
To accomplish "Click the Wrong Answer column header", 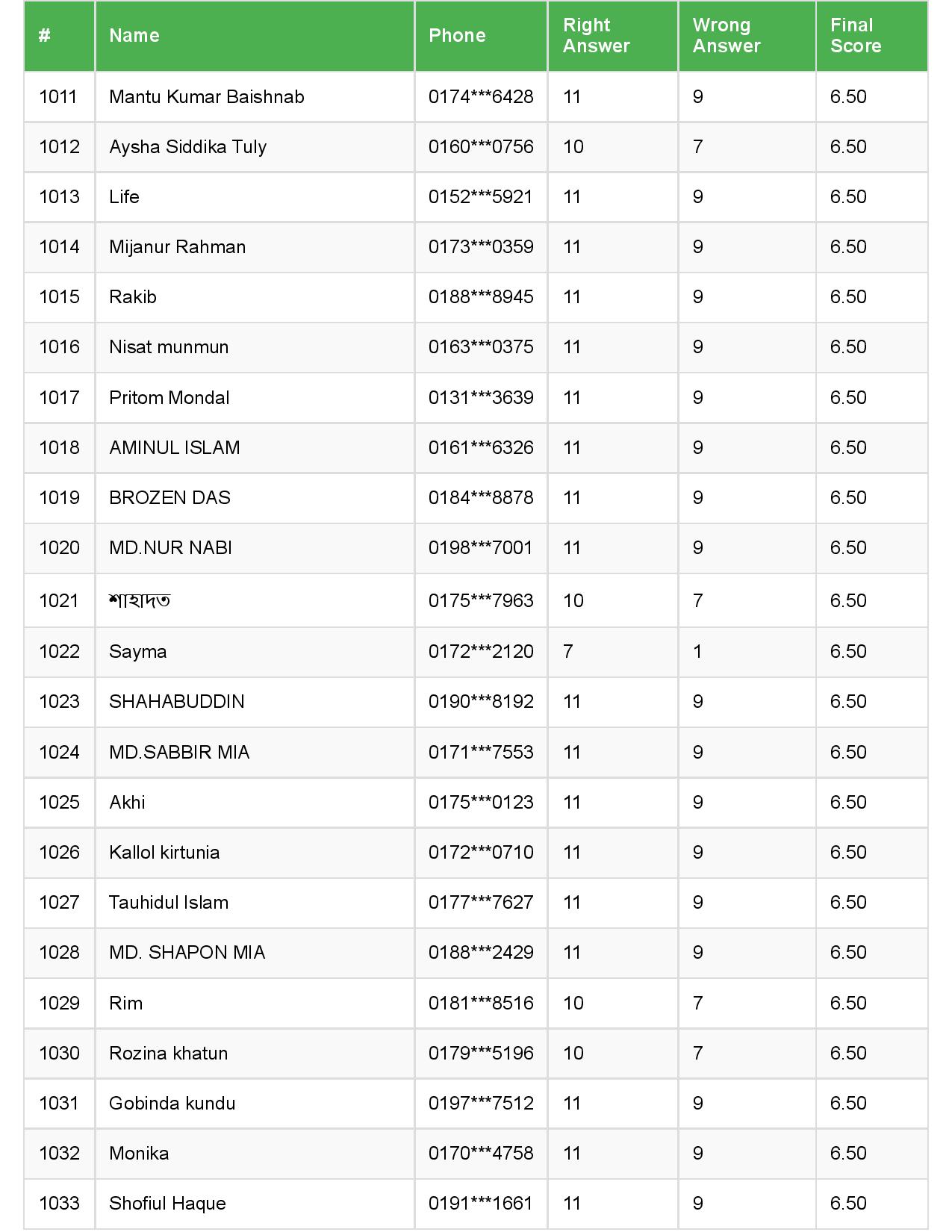I will click(726, 36).
